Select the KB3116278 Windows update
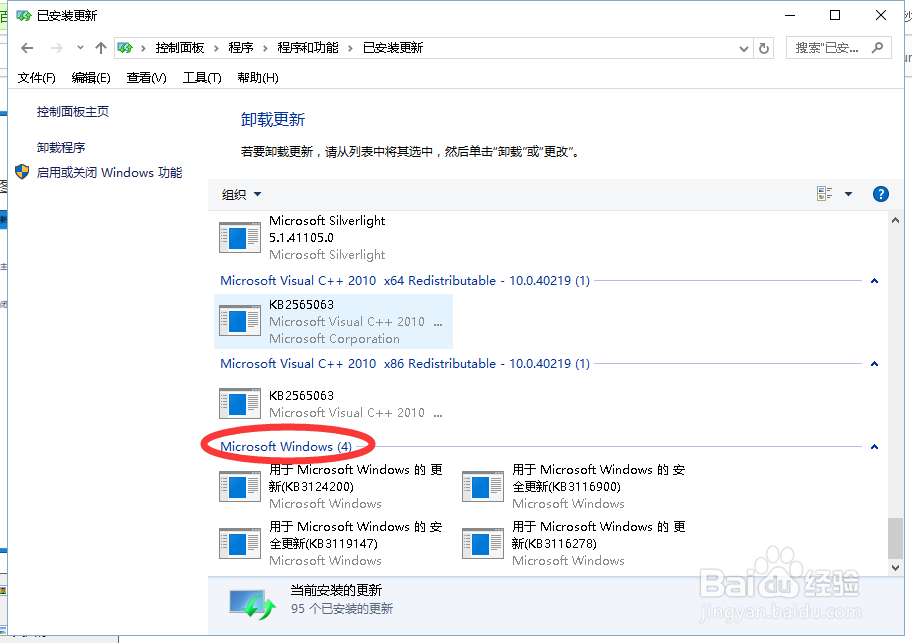 click(575, 544)
